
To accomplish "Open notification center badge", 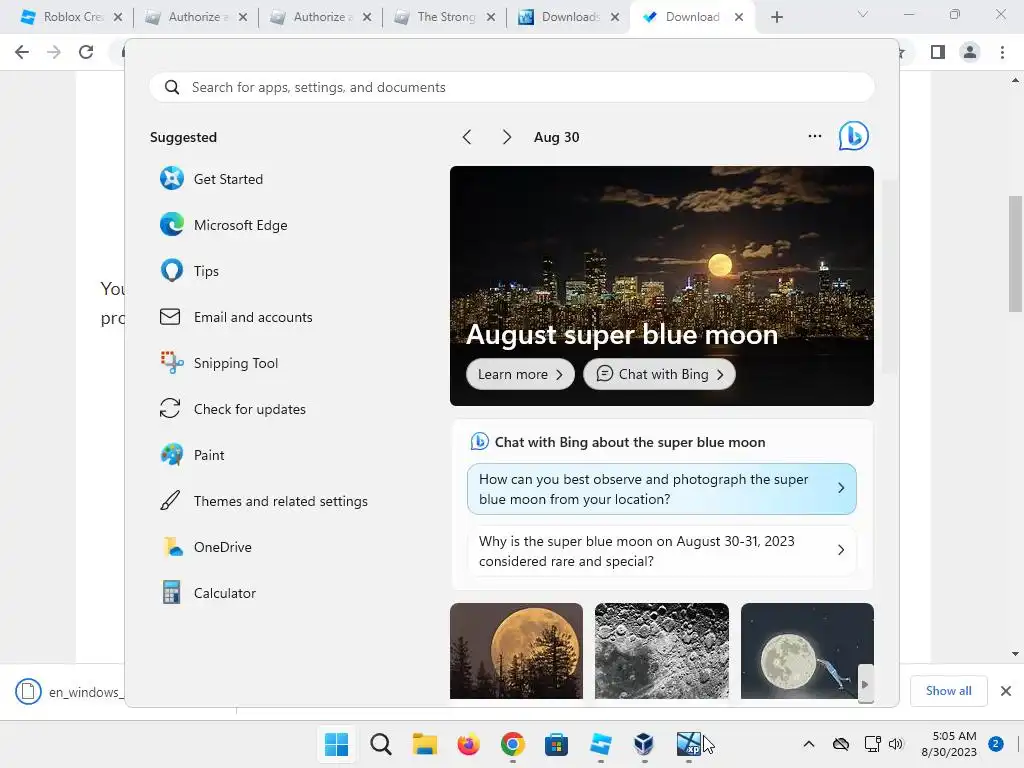I will coord(995,744).
